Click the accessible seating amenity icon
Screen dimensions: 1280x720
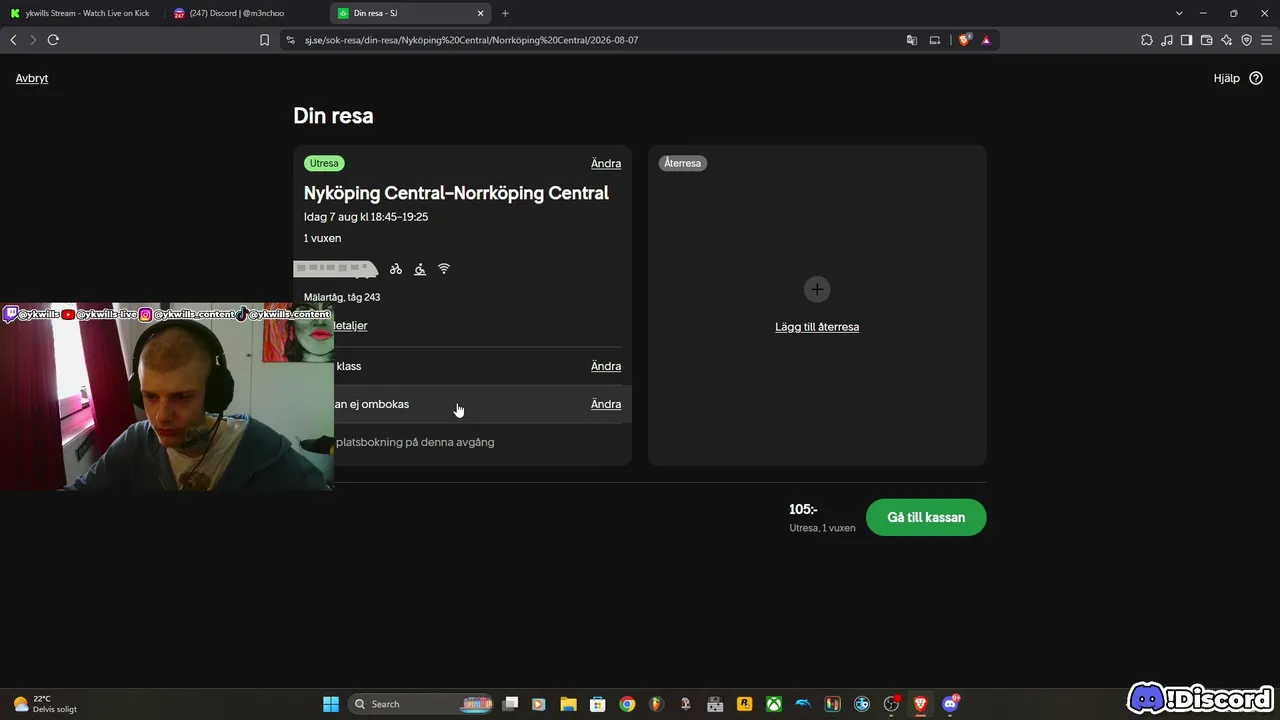420,269
